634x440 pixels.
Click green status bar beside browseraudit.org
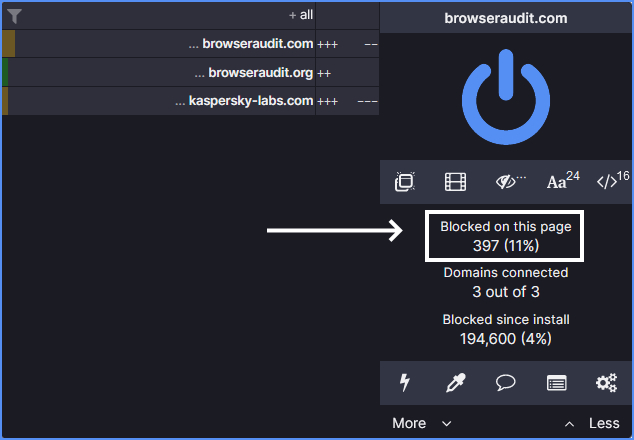tap(5, 72)
